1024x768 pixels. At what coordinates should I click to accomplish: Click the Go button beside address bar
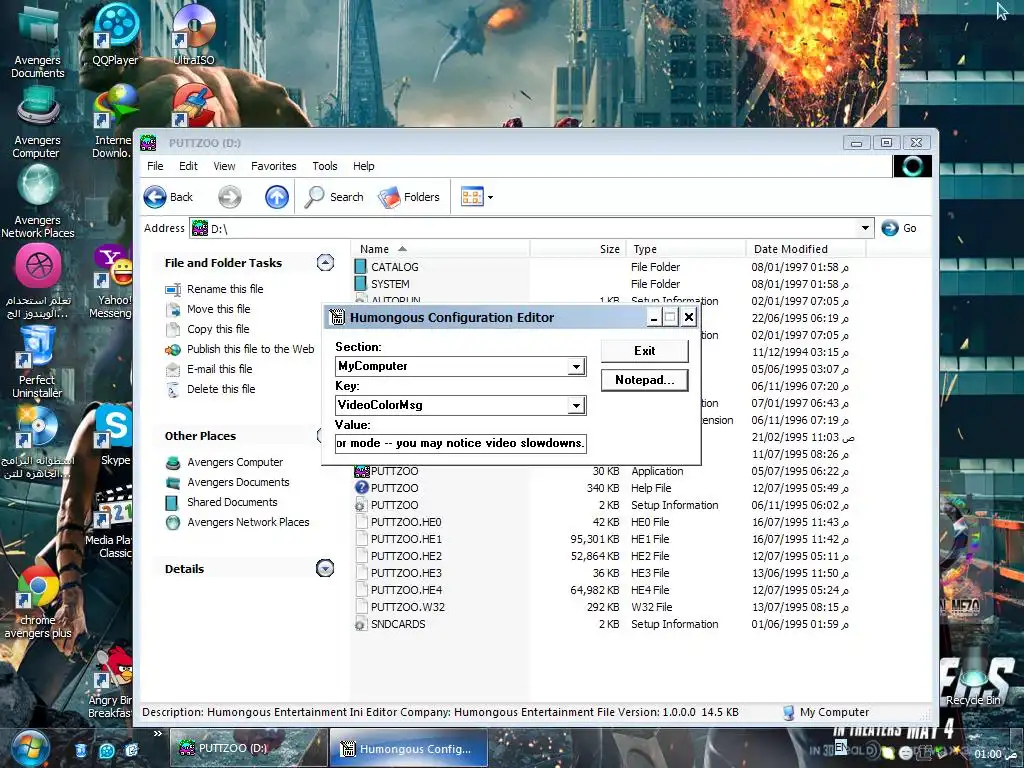coord(899,228)
